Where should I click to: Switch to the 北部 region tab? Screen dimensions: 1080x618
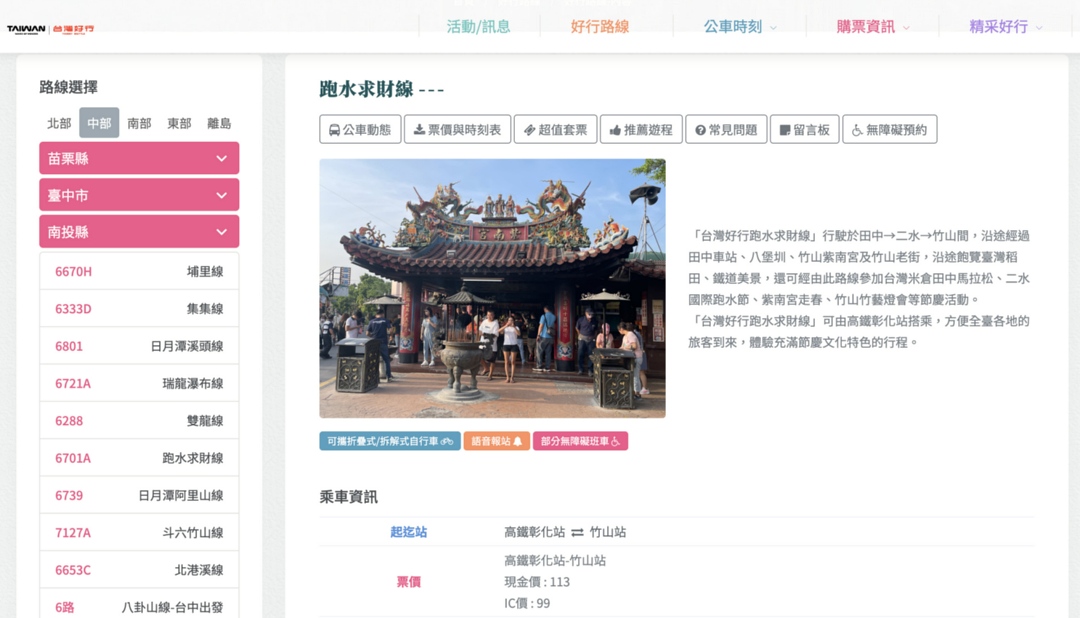59,123
